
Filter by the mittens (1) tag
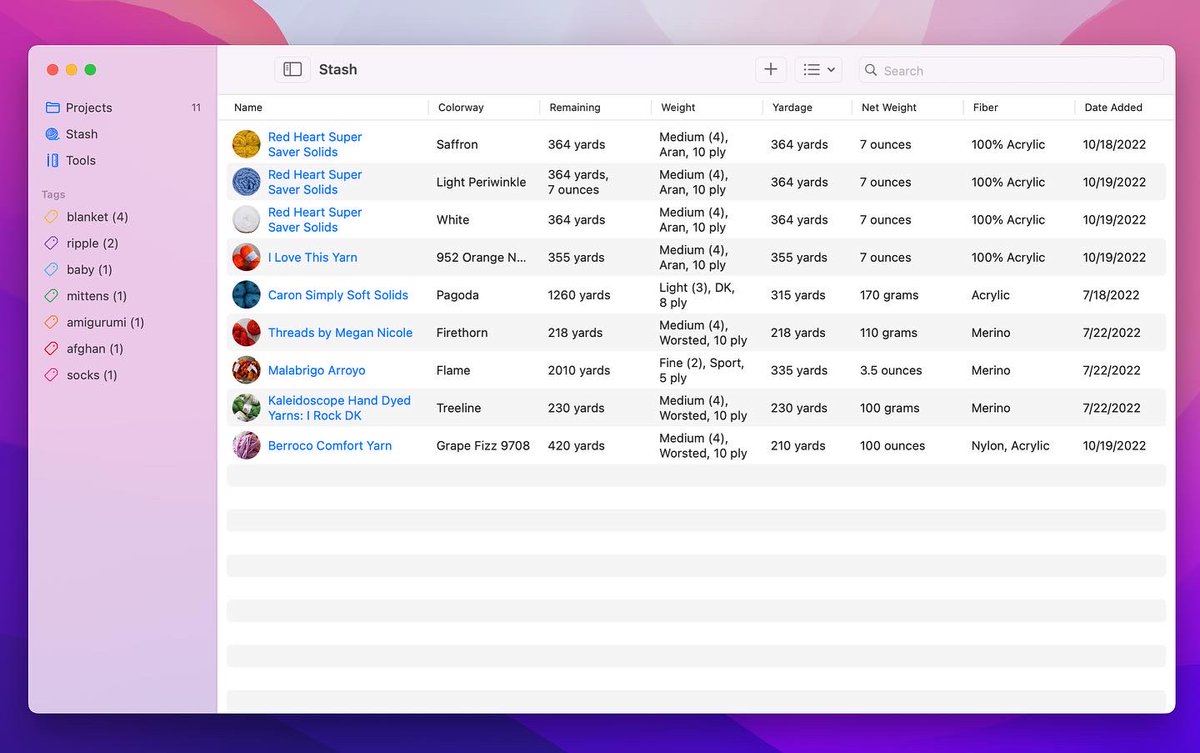(97, 296)
